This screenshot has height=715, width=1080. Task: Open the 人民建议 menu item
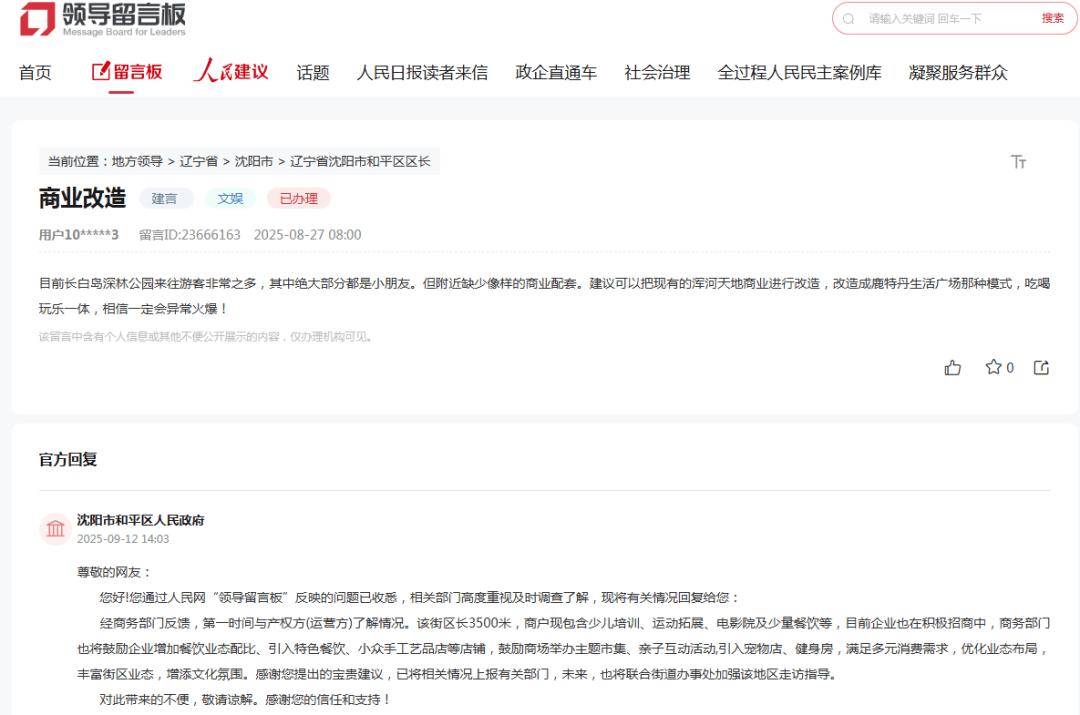tap(231, 72)
